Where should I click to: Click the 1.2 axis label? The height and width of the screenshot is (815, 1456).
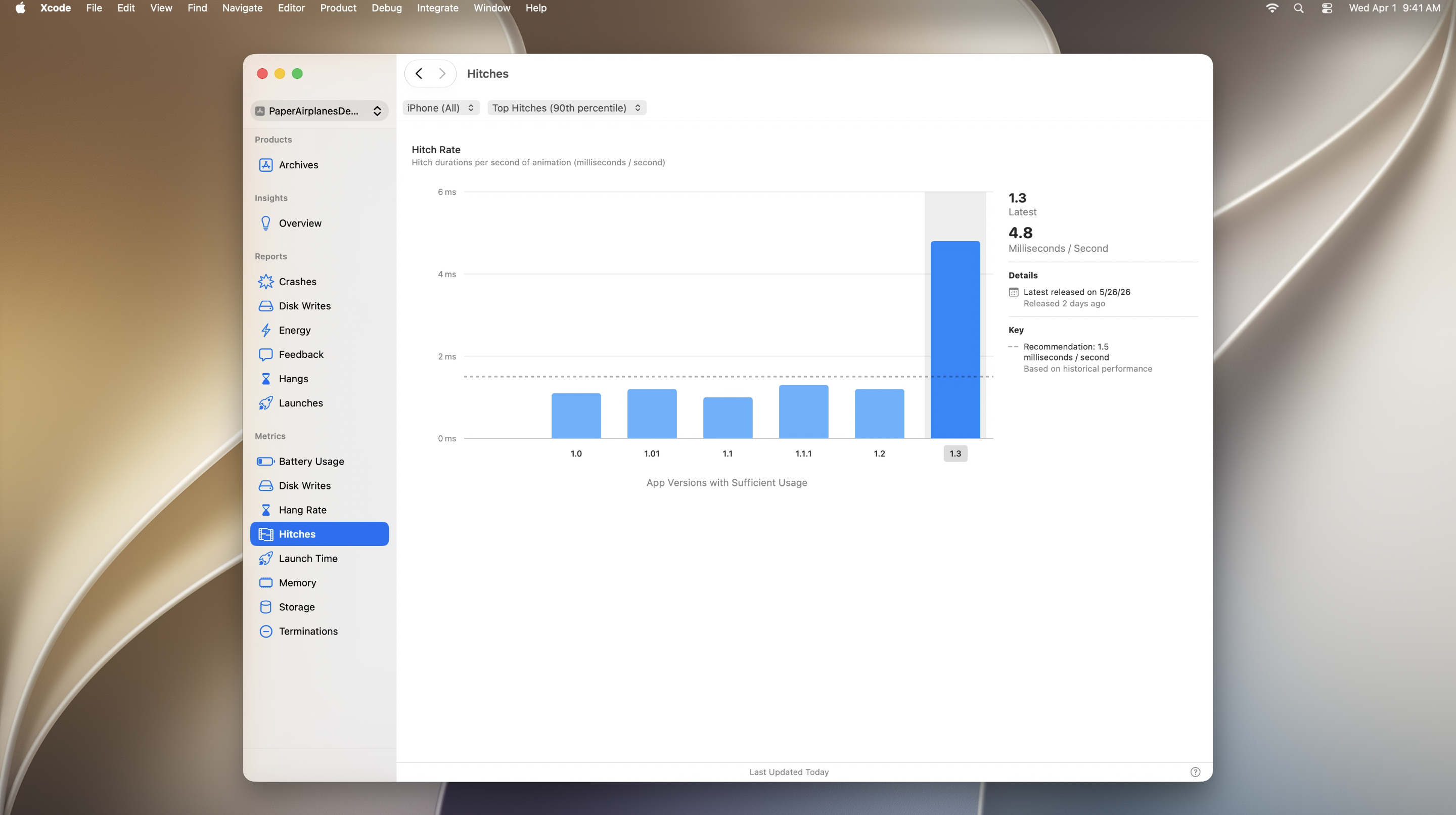pos(879,454)
